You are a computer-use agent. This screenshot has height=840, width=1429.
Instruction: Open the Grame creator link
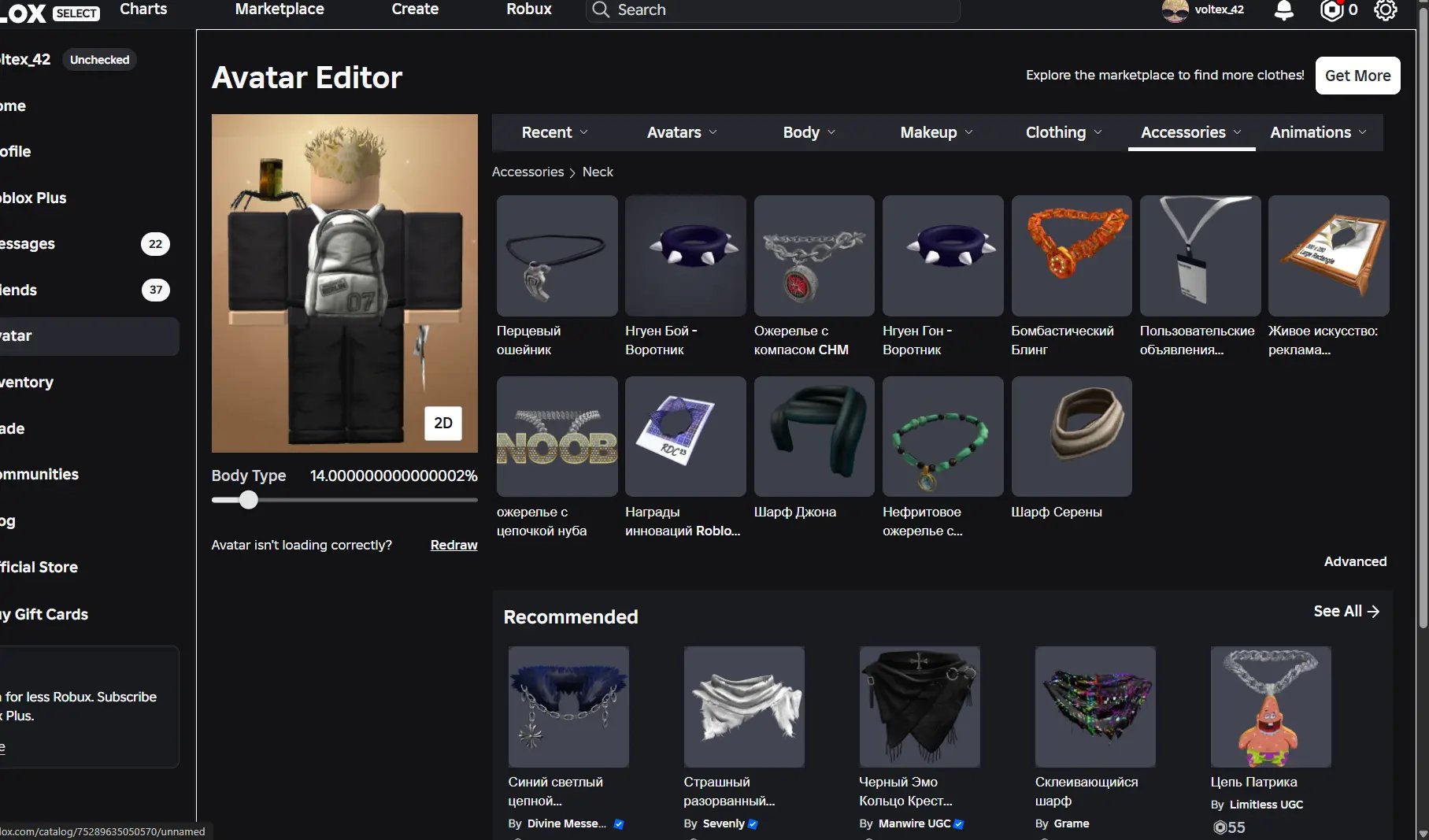coord(1072,823)
